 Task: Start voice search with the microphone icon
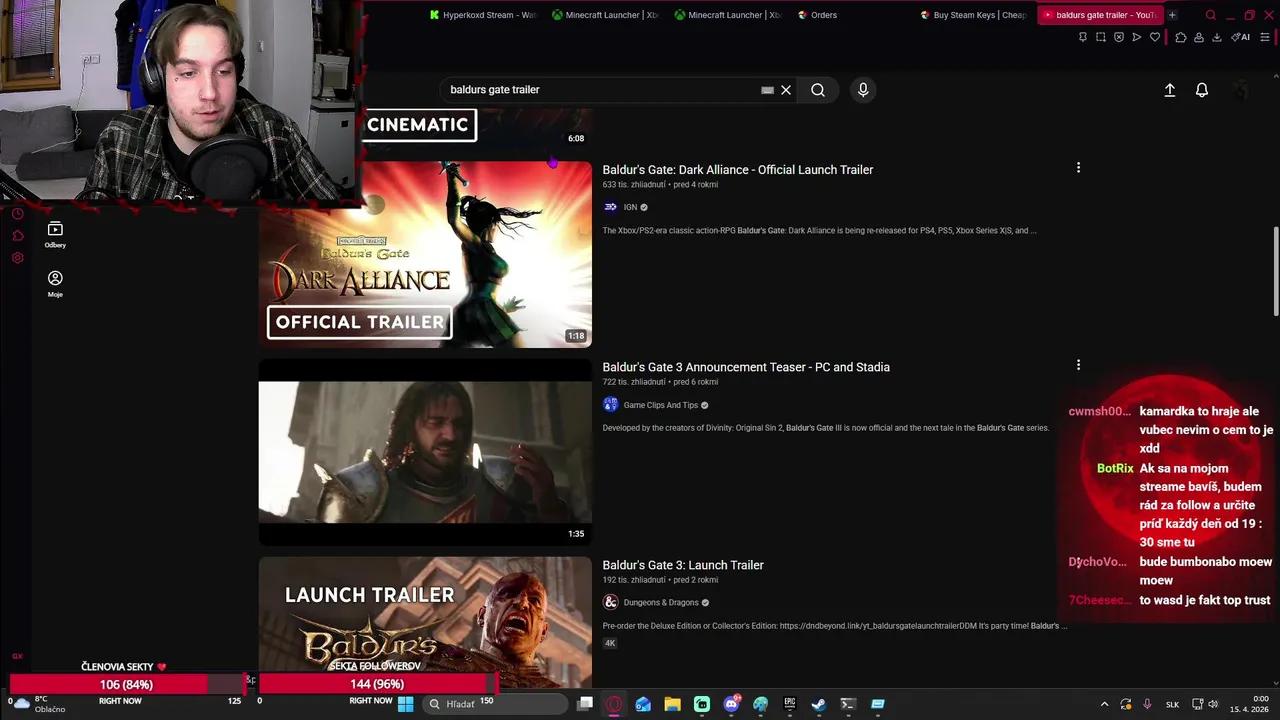coord(863,90)
